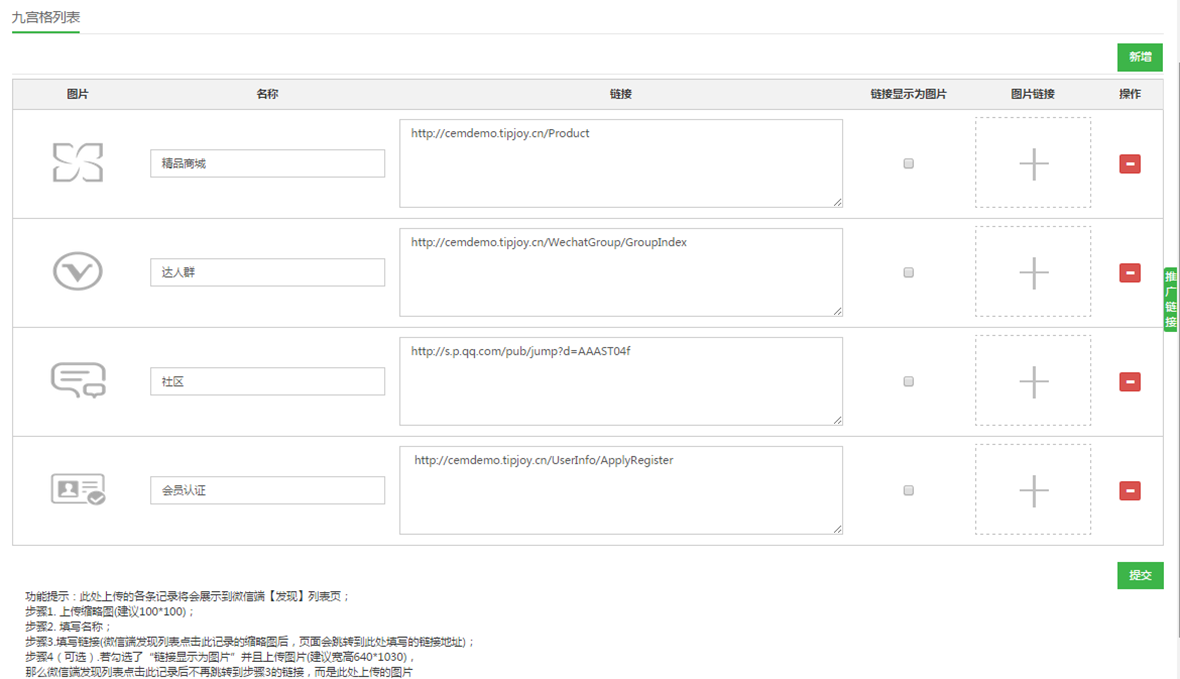Click the 精品商城 row thumbnail icon
The width and height of the screenshot is (1180, 679).
pyautogui.click(x=78, y=163)
